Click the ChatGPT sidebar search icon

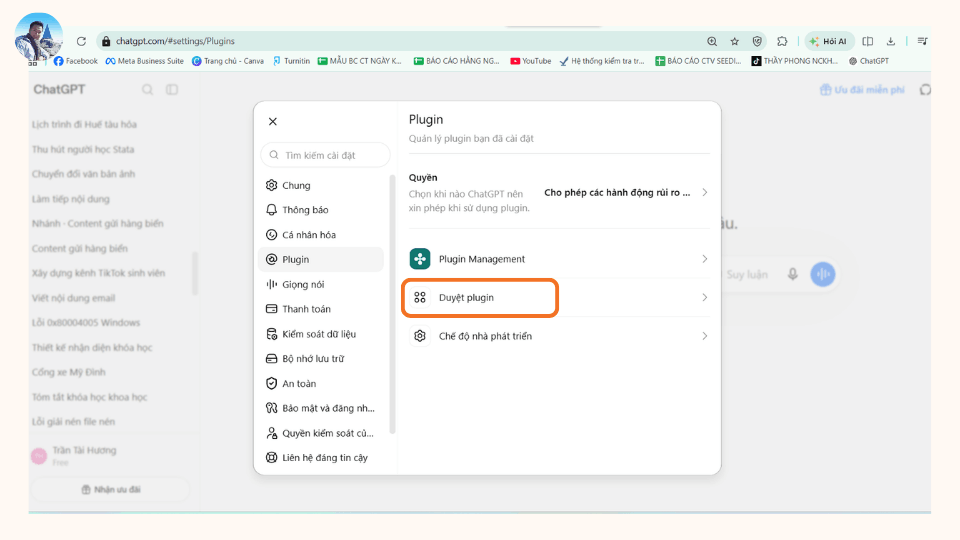[148, 89]
